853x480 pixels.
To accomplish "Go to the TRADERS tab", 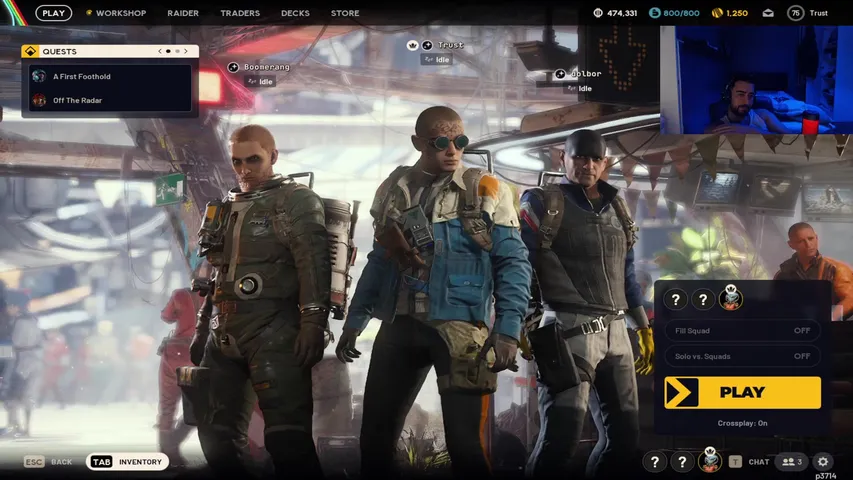I will [x=240, y=13].
